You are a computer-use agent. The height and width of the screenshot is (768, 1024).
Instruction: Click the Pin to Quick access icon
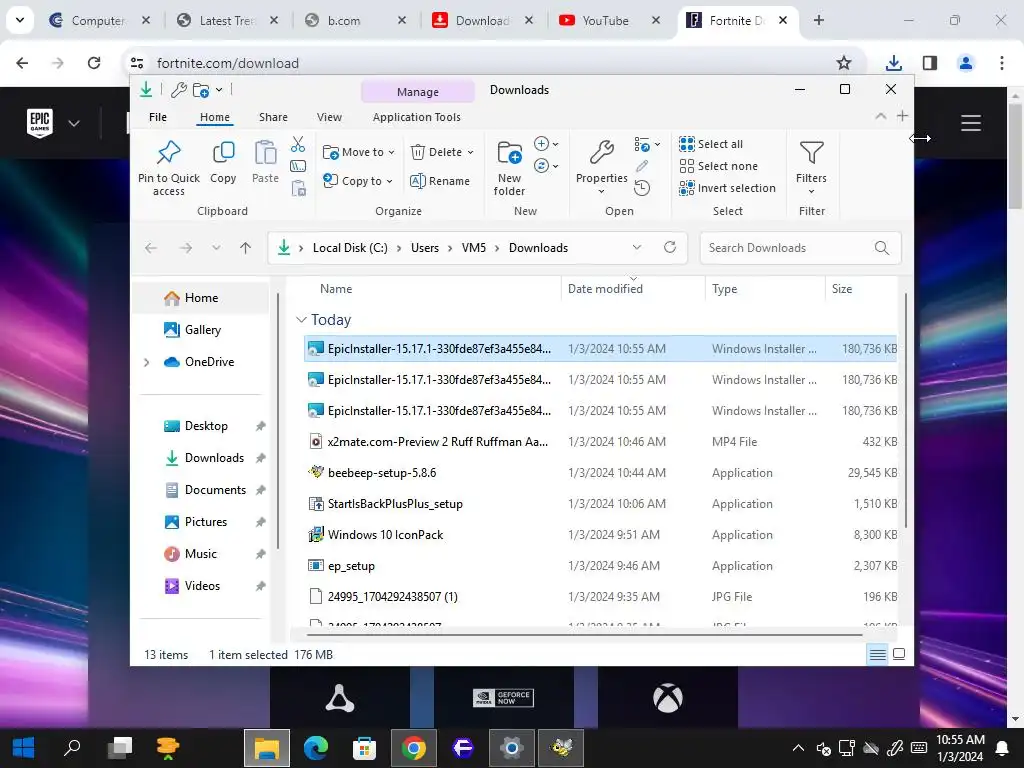(168, 153)
